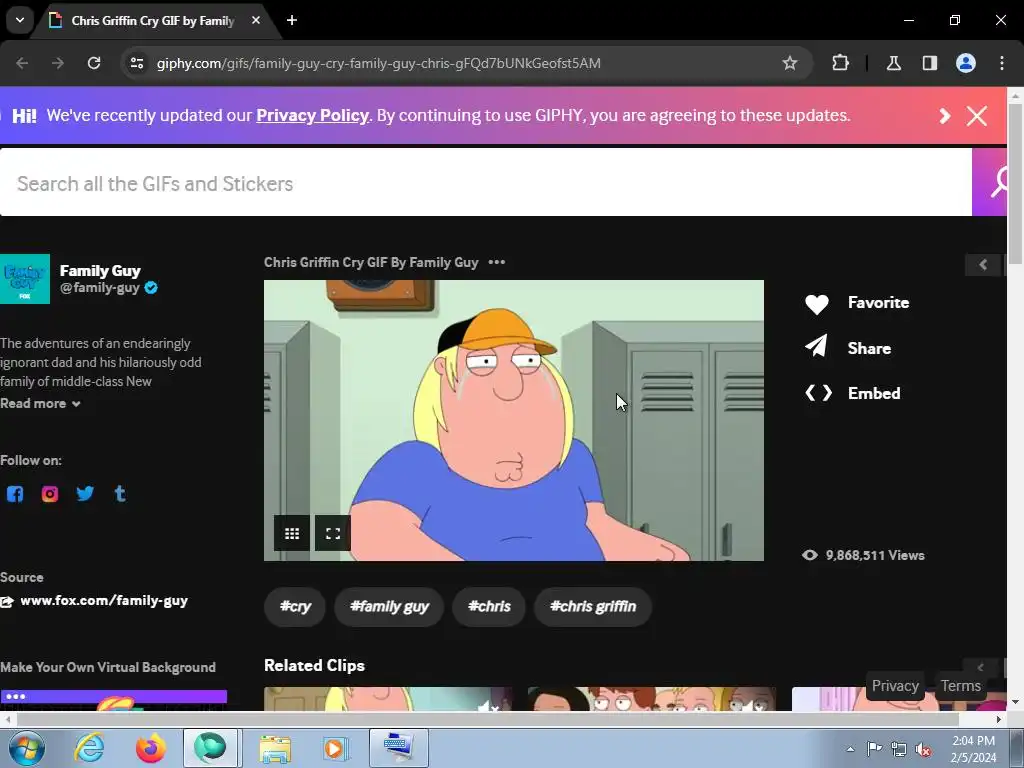Expand the Read more description
Screen dimensions: 1024x768
point(40,404)
